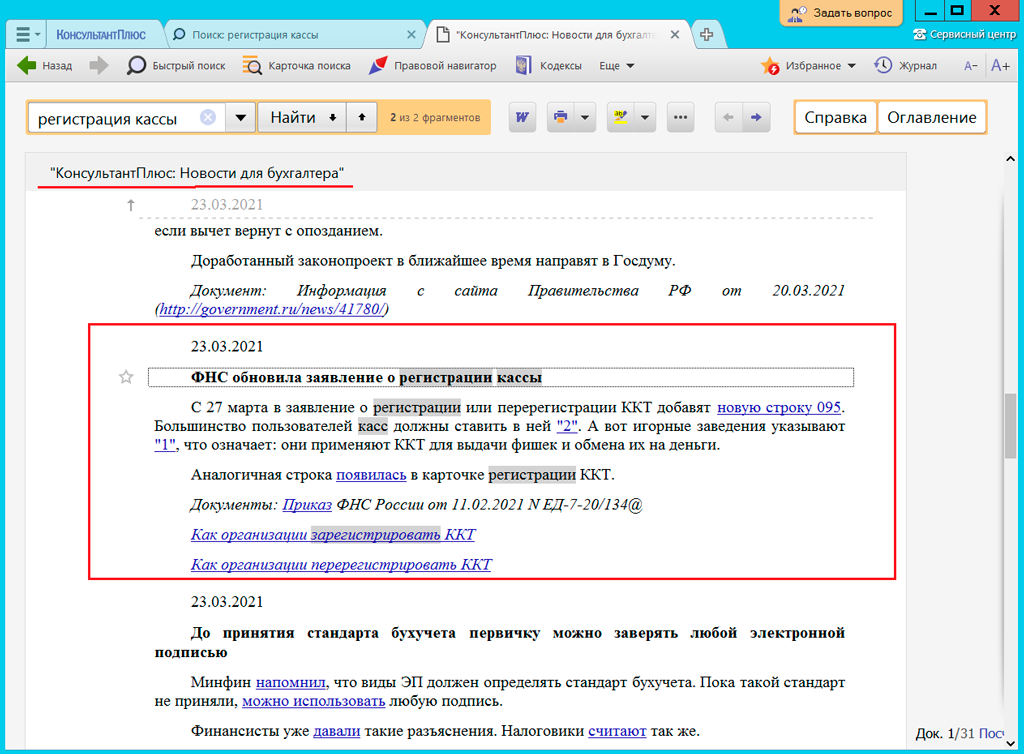Image resolution: width=1024 pixels, height=754 pixels.
Task: Open Избранное favorites
Action: tap(801, 65)
